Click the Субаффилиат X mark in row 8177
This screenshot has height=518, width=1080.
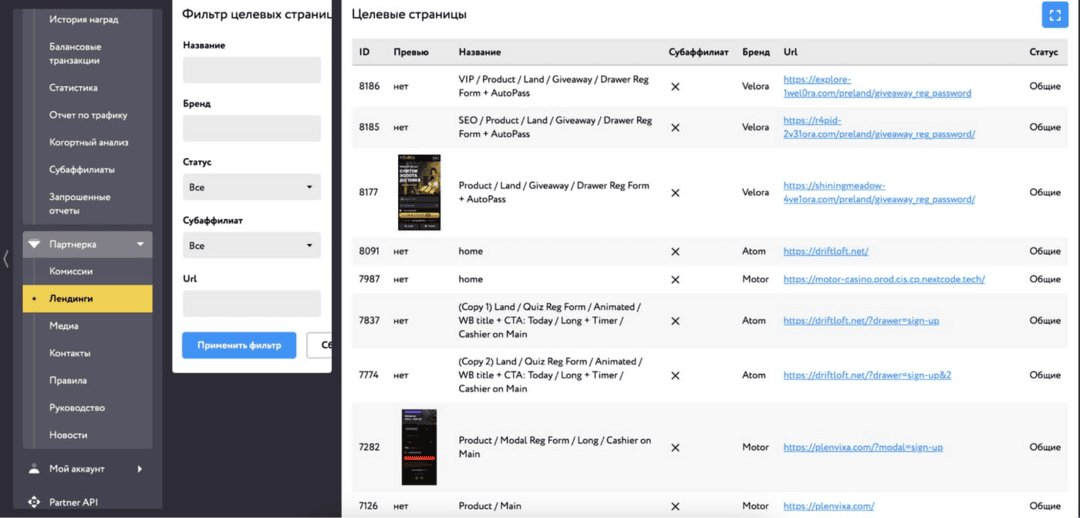[675, 192]
